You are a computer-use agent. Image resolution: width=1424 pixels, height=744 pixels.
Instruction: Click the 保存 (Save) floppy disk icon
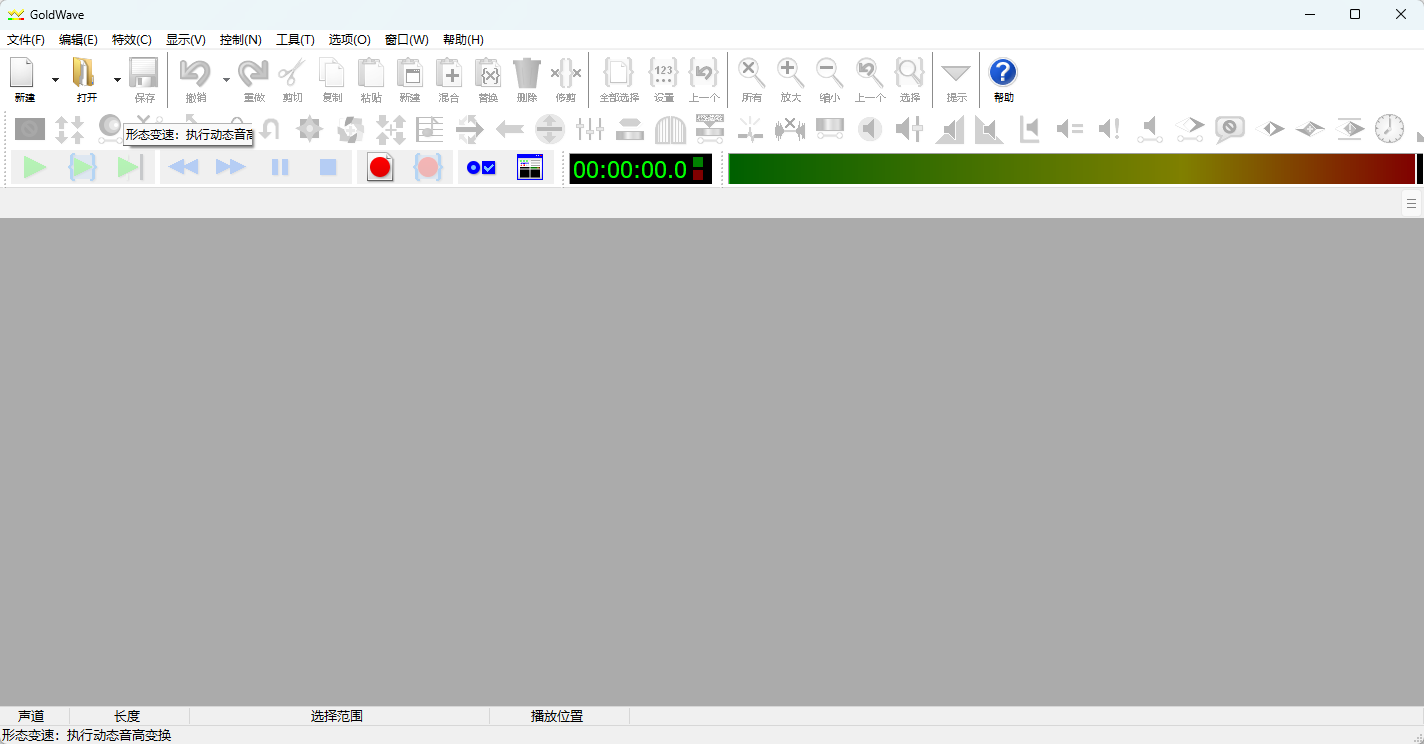[x=144, y=79]
